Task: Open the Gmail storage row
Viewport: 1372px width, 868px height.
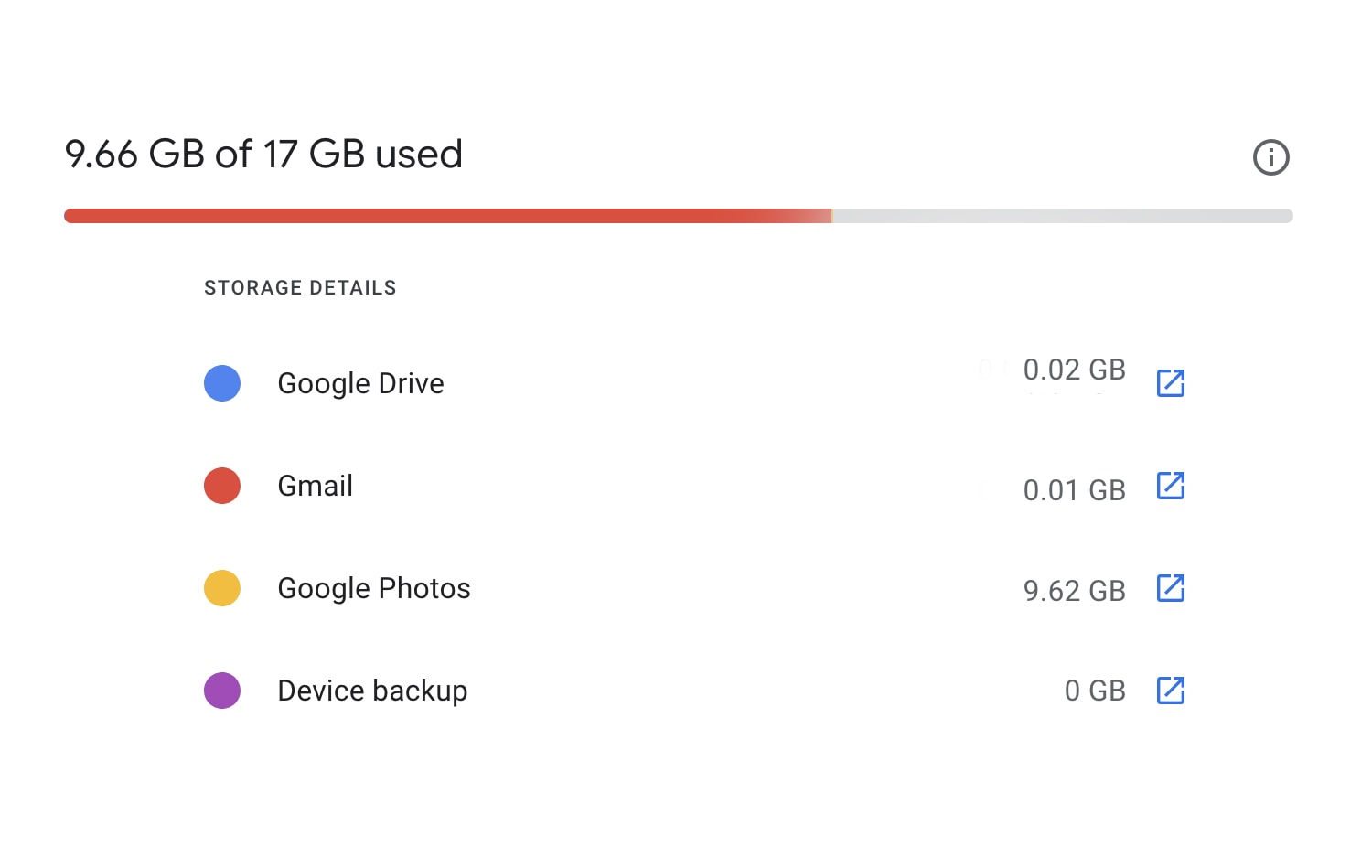Action: 315,486
